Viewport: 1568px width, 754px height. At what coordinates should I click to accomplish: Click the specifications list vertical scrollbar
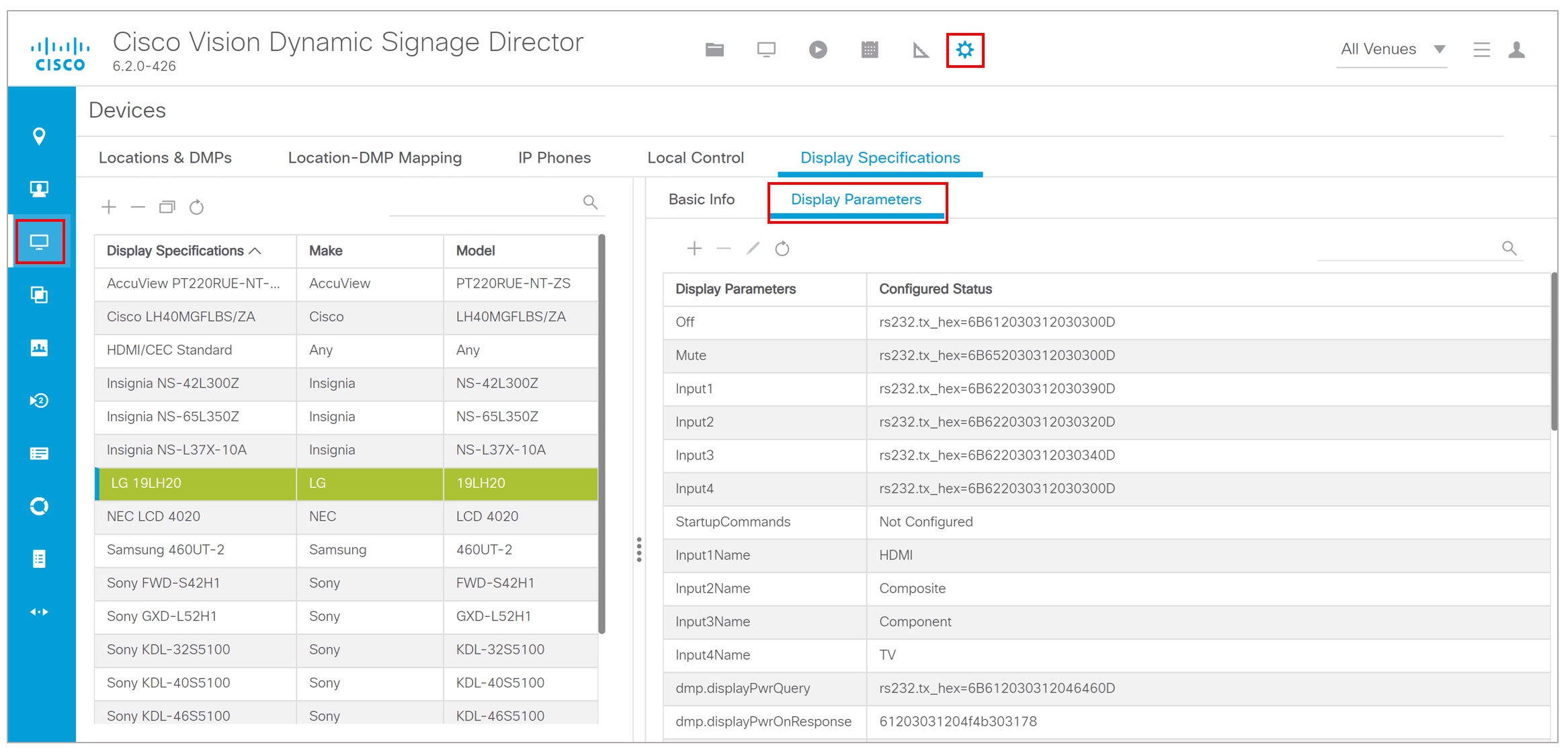pyautogui.click(x=602, y=433)
